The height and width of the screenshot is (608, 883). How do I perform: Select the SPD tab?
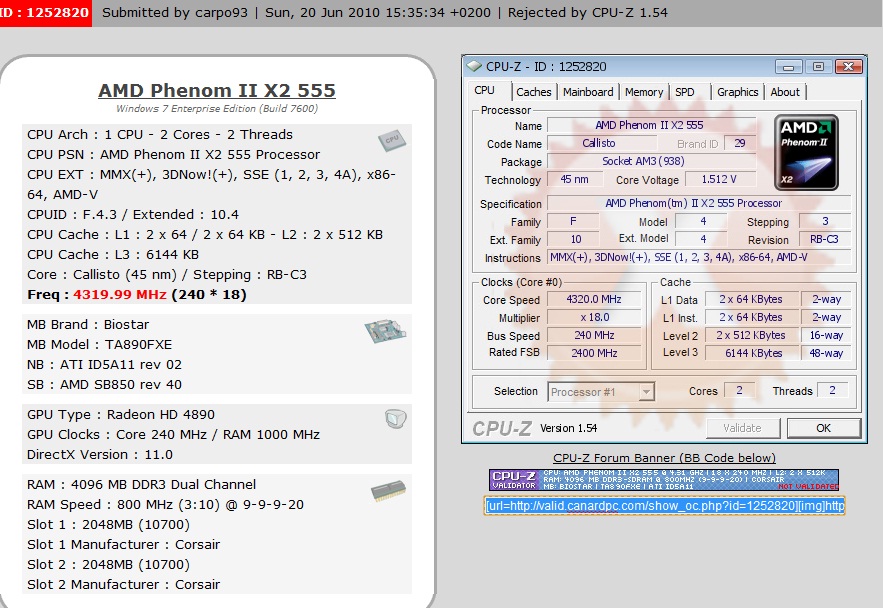coord(685,92)
